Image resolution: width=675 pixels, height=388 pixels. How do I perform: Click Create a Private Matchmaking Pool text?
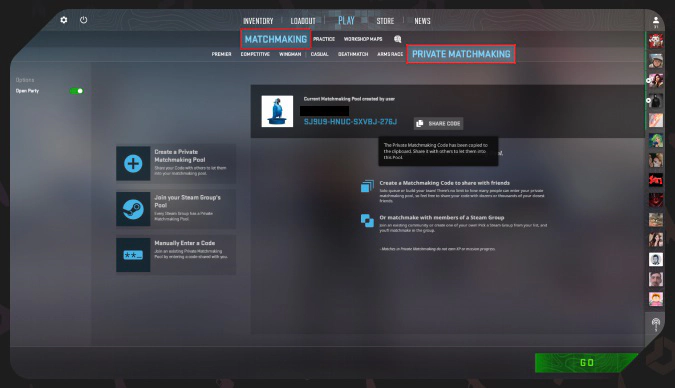point(180,155)
